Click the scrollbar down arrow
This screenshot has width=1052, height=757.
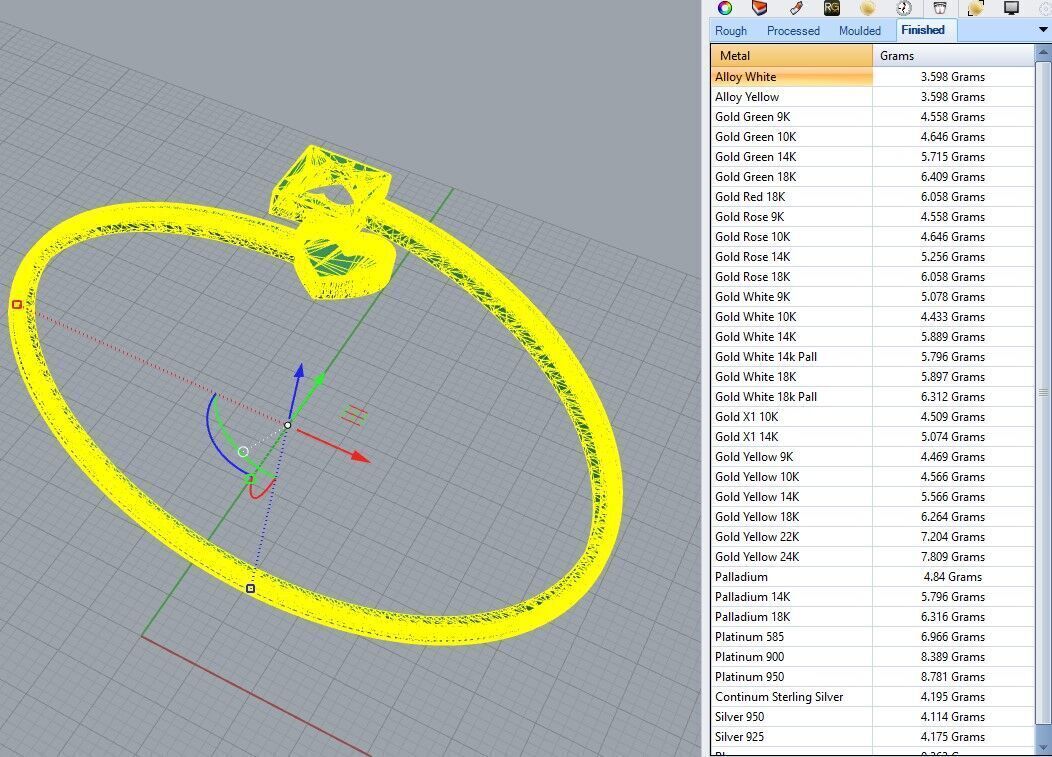(x=1043, y=746)
